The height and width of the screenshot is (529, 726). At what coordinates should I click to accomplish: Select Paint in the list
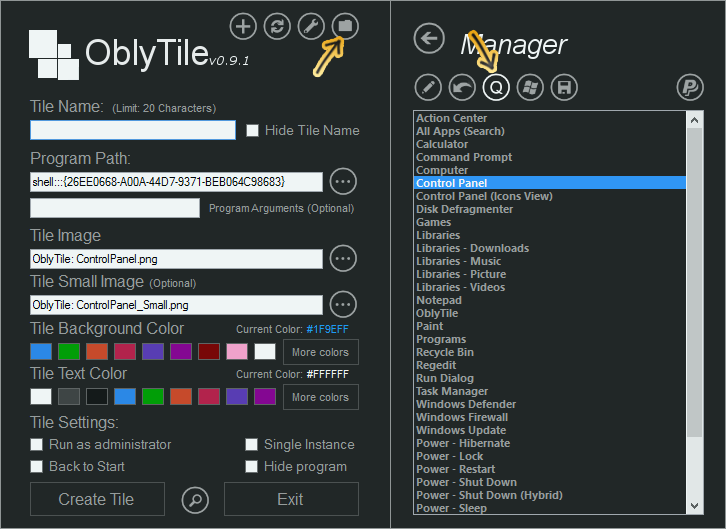click(550, 326)
